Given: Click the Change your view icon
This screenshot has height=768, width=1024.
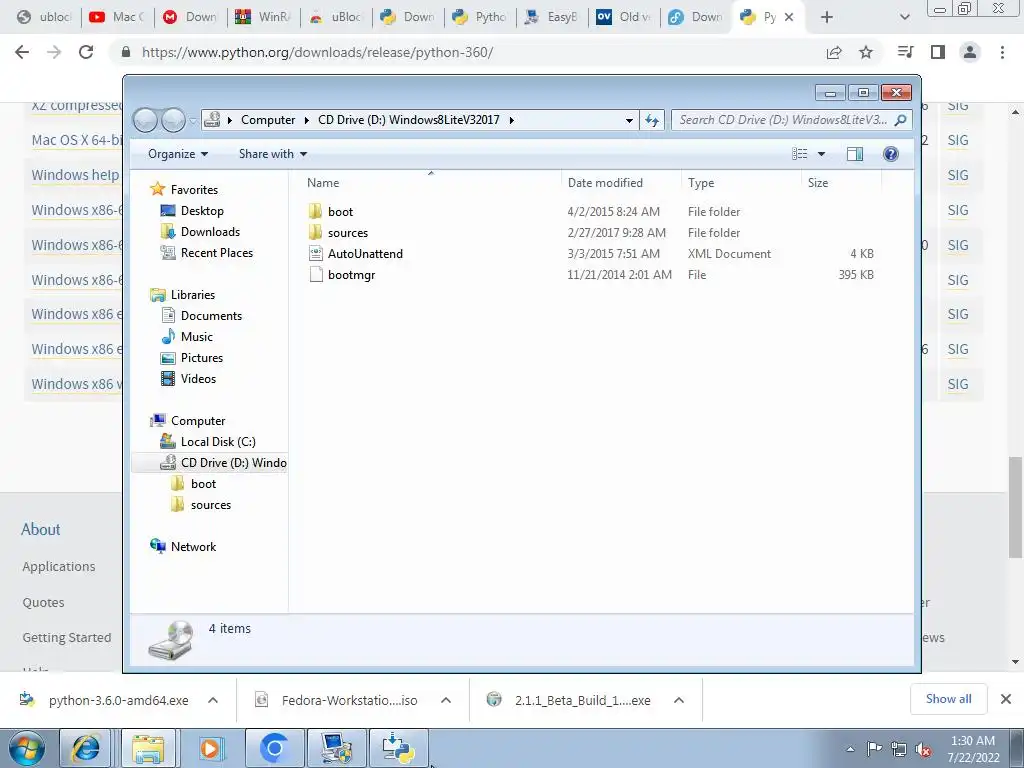Looking at the screenshot, I should pyautogui.click(x=799, y=154).
